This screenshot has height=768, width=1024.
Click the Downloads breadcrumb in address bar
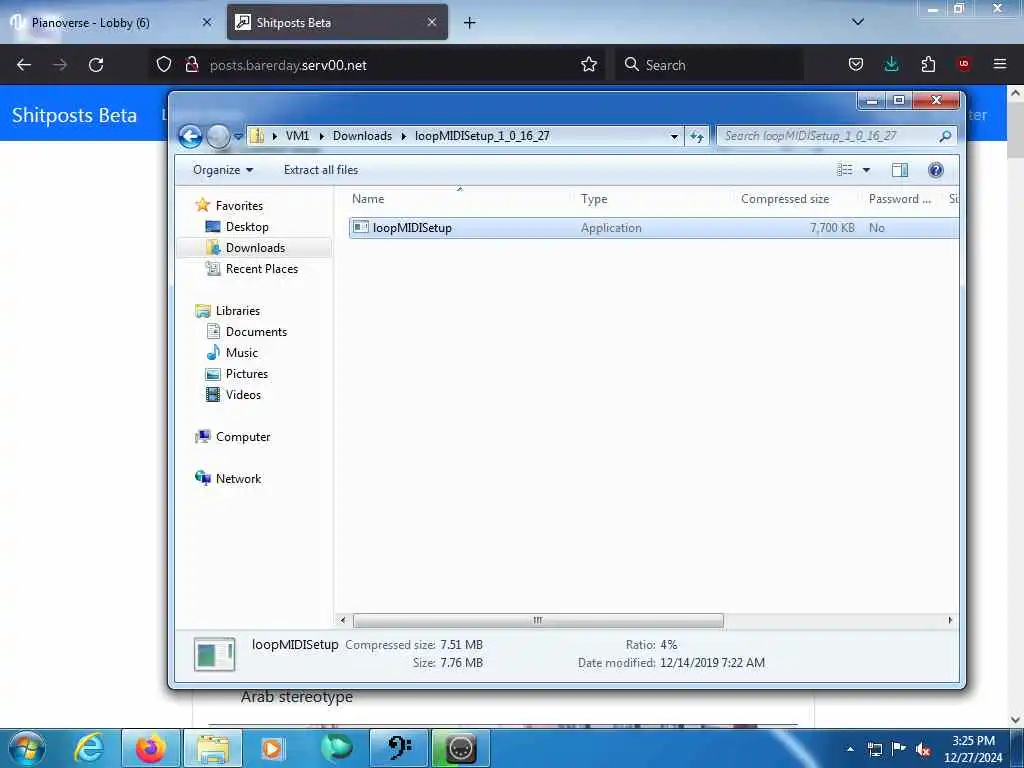(362, 136)
